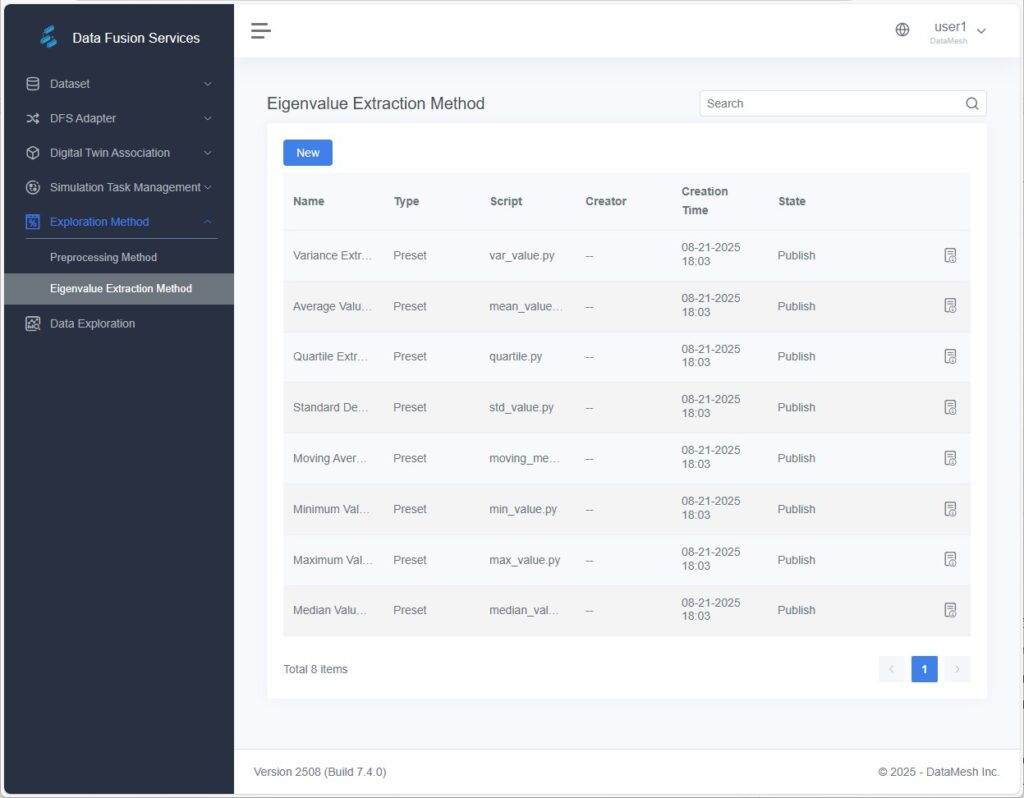Go to page 1 in pagination
Image resolution: width=1024 pixels, height=798 pixels.
pyautogui.click(x=924, y=669)
